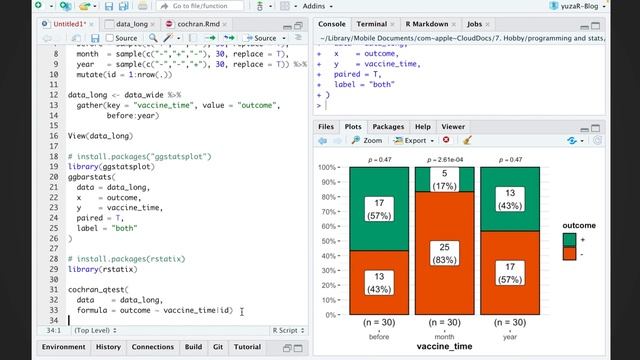This screenshot has height=360, width=640.
Task: Save current document from main toolbar
Action: 109,6
